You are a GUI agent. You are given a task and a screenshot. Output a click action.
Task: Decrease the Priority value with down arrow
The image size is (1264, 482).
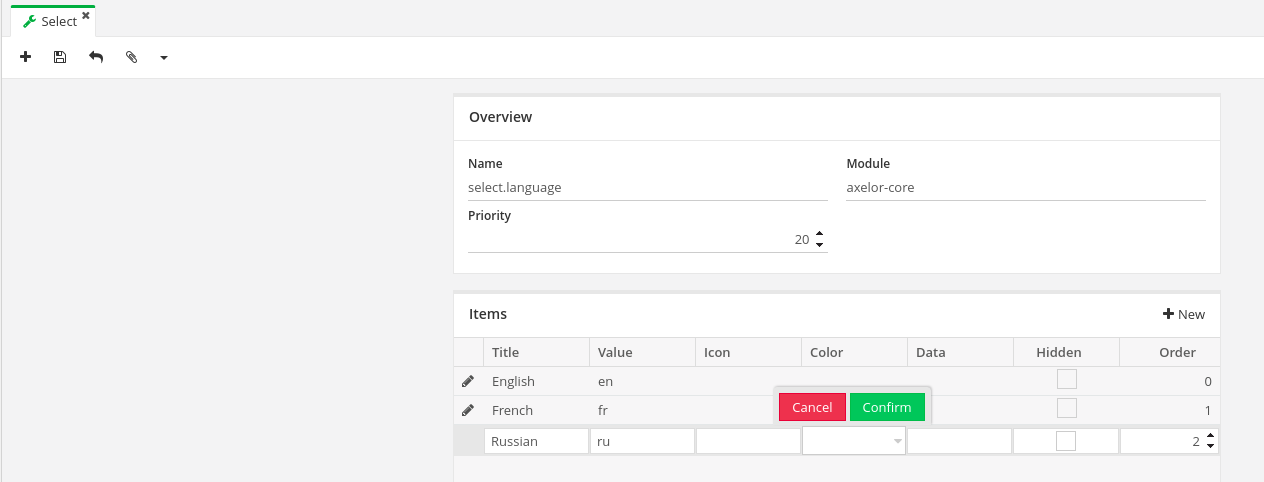coord(820,244)
